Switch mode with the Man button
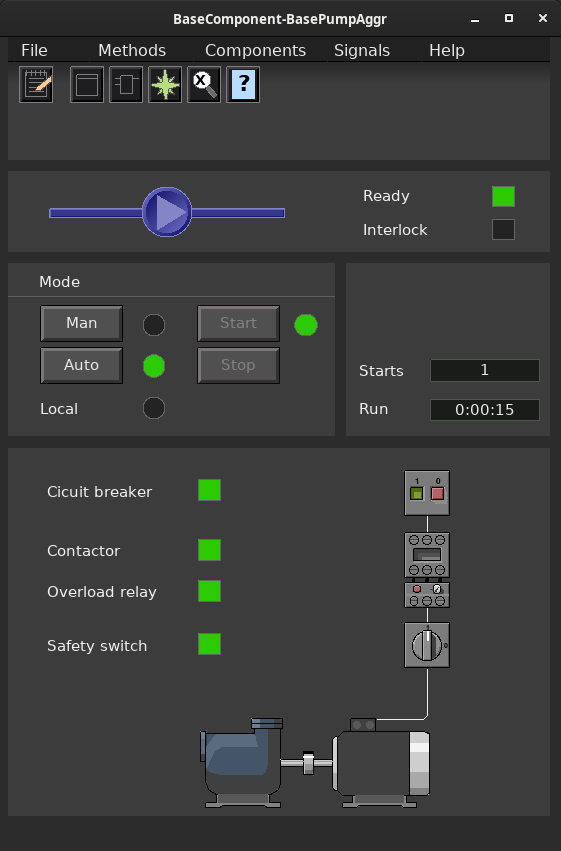561x851 pixels. click(x=81, y=323)
